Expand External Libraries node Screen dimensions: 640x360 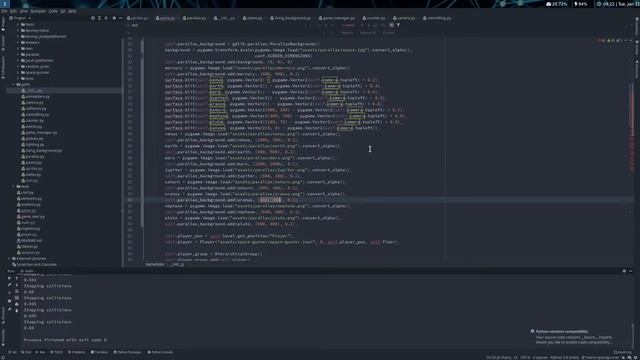(x=9, y=258)
